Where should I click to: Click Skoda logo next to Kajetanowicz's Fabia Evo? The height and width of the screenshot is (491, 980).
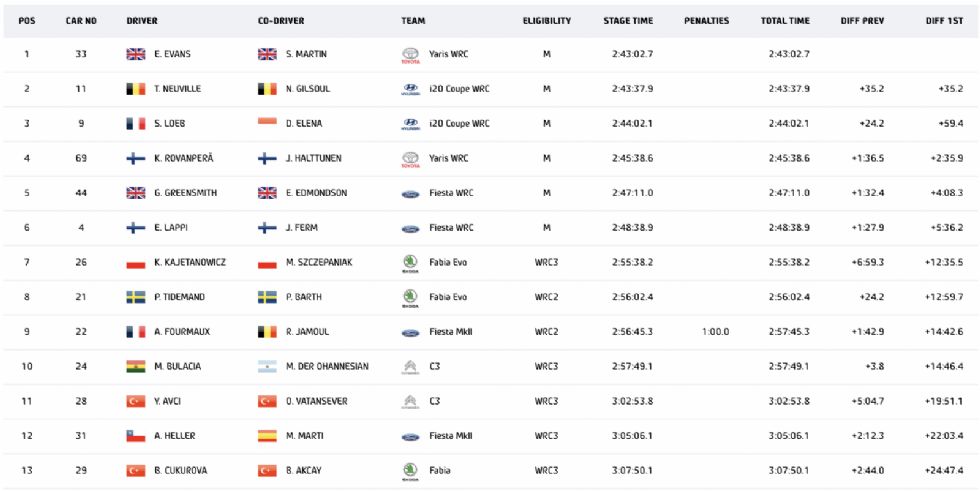pos(411,264)
